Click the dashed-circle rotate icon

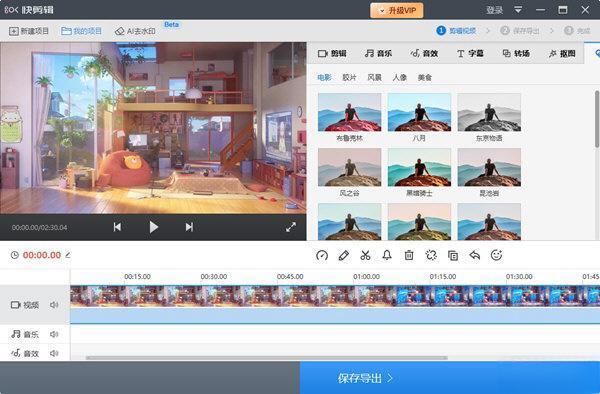(431, 255)
